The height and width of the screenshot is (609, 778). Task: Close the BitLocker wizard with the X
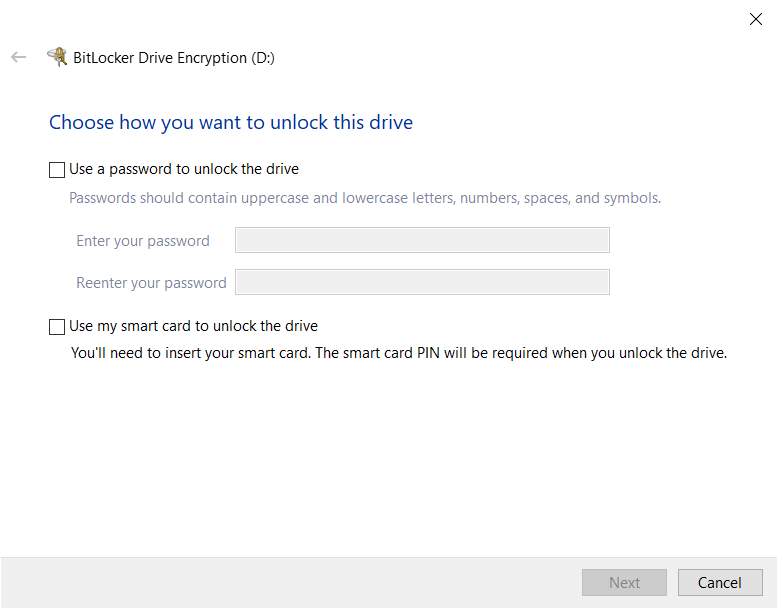(x=756, y=19)
